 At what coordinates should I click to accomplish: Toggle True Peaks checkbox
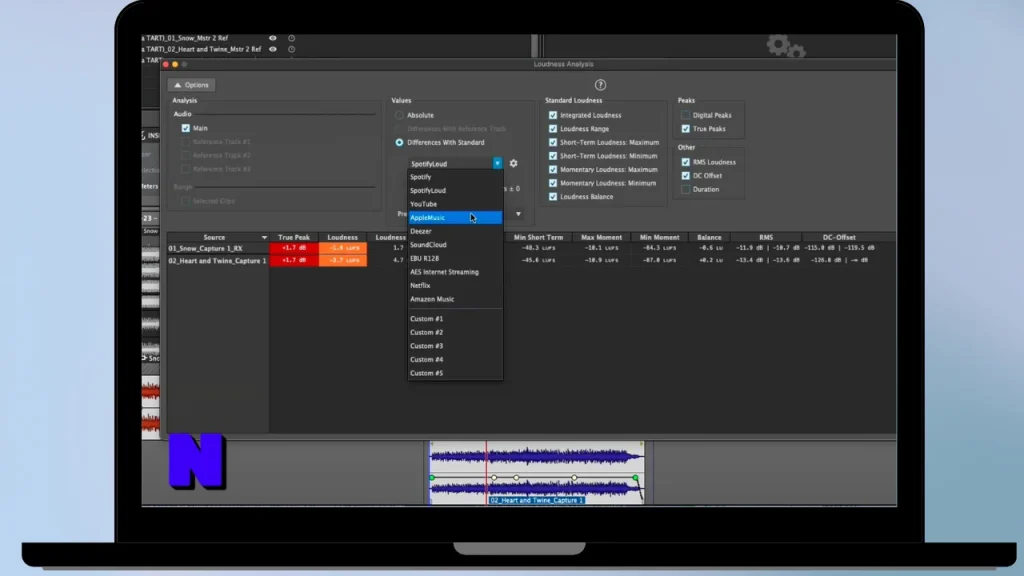(x=686, y=129)
